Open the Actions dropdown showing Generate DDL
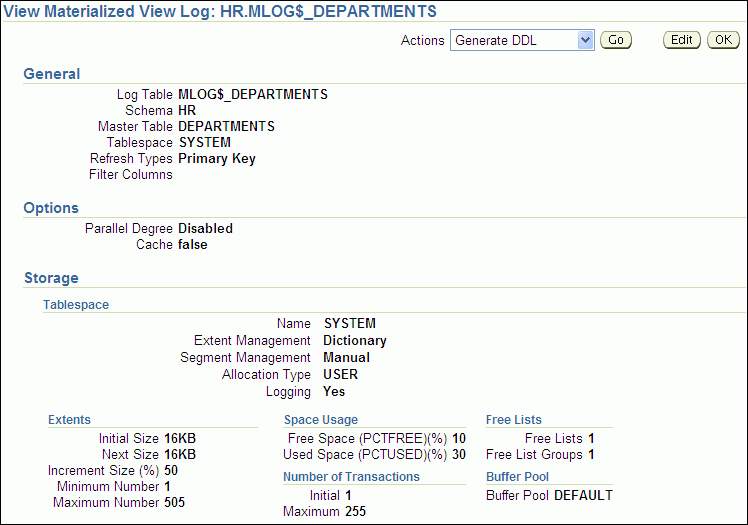Screen dimensions: 748x525 pyautogui.click(x=522, y=40)
